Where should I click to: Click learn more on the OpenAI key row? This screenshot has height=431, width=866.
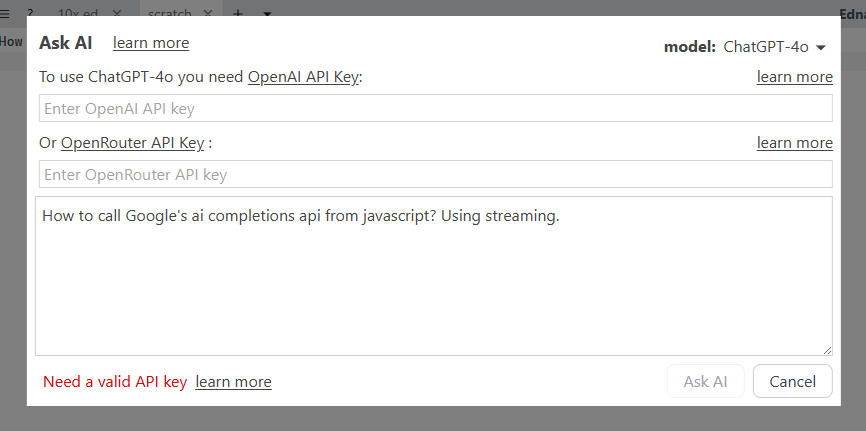[x=794, y=77]
